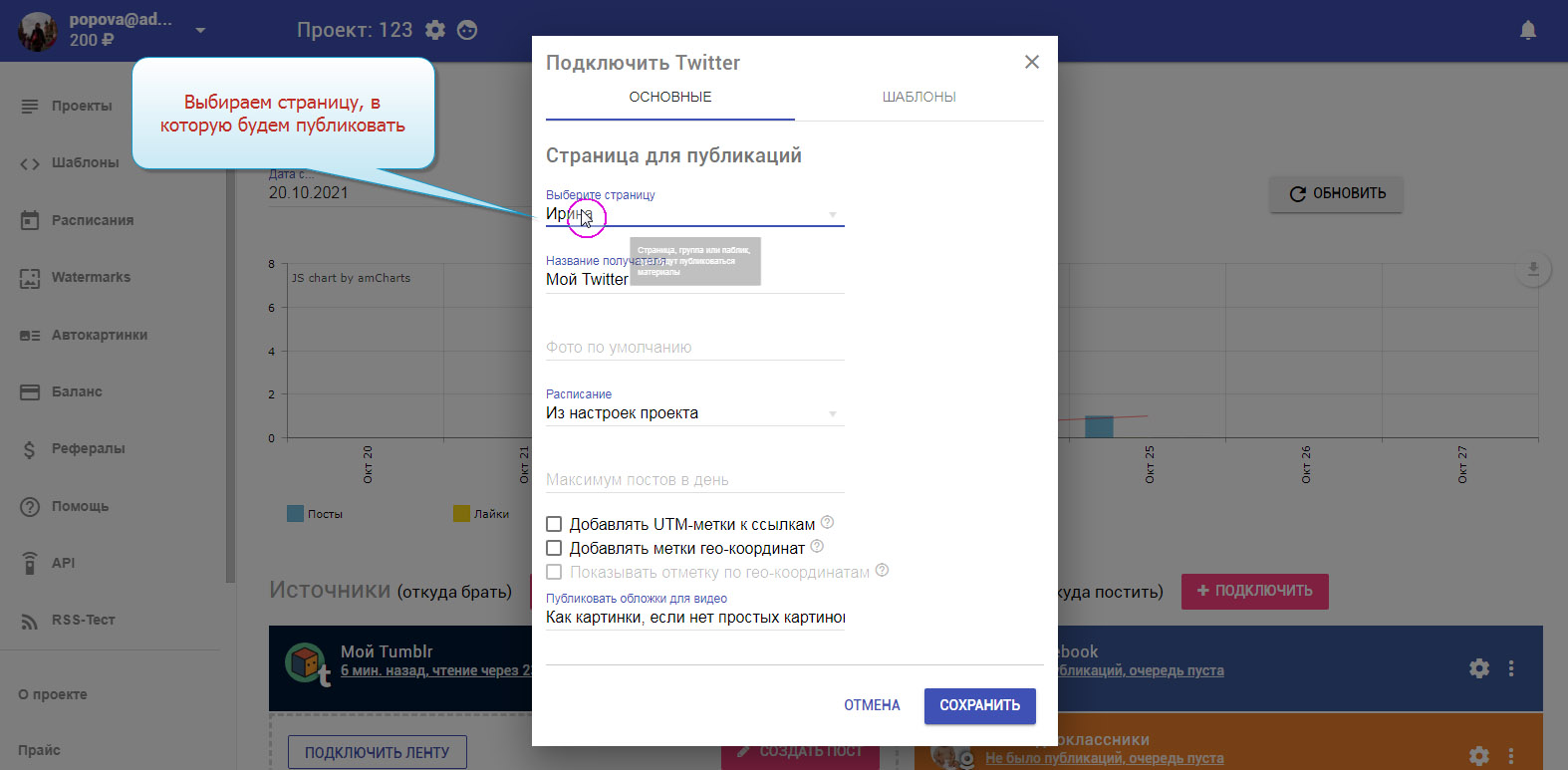Screen dimensions: 1568x770
Task: Click help icon next to UTM-метки
Action: coord(827,523)
